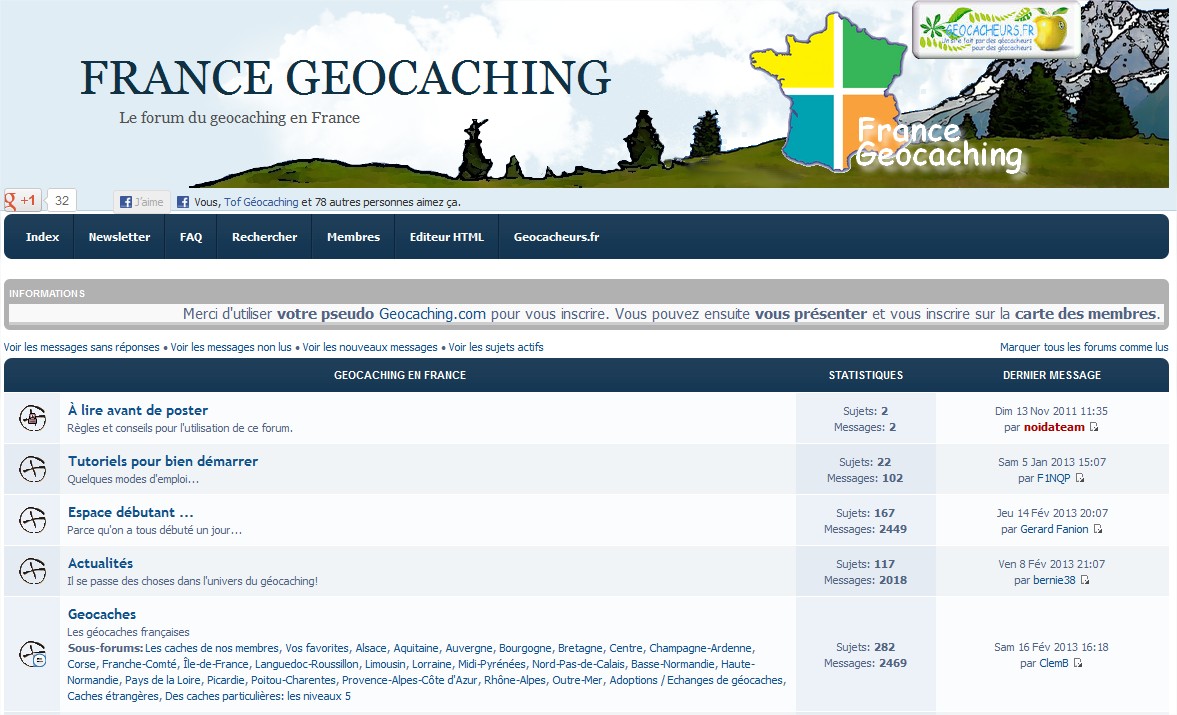
Task: View latest post icon next to bernie38
Action: 1085,580
